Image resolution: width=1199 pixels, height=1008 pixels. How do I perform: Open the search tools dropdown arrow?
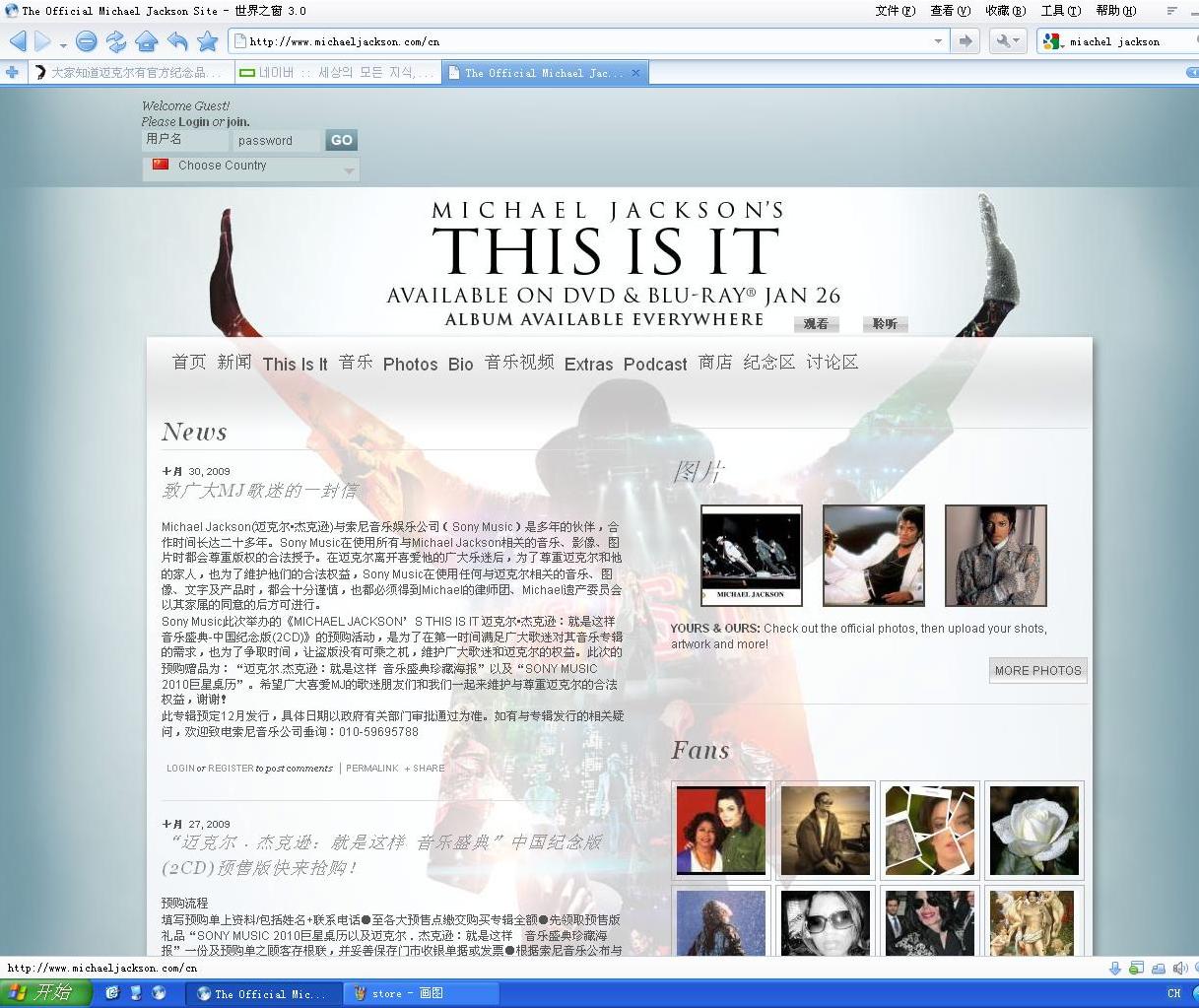coord(1016,41)
